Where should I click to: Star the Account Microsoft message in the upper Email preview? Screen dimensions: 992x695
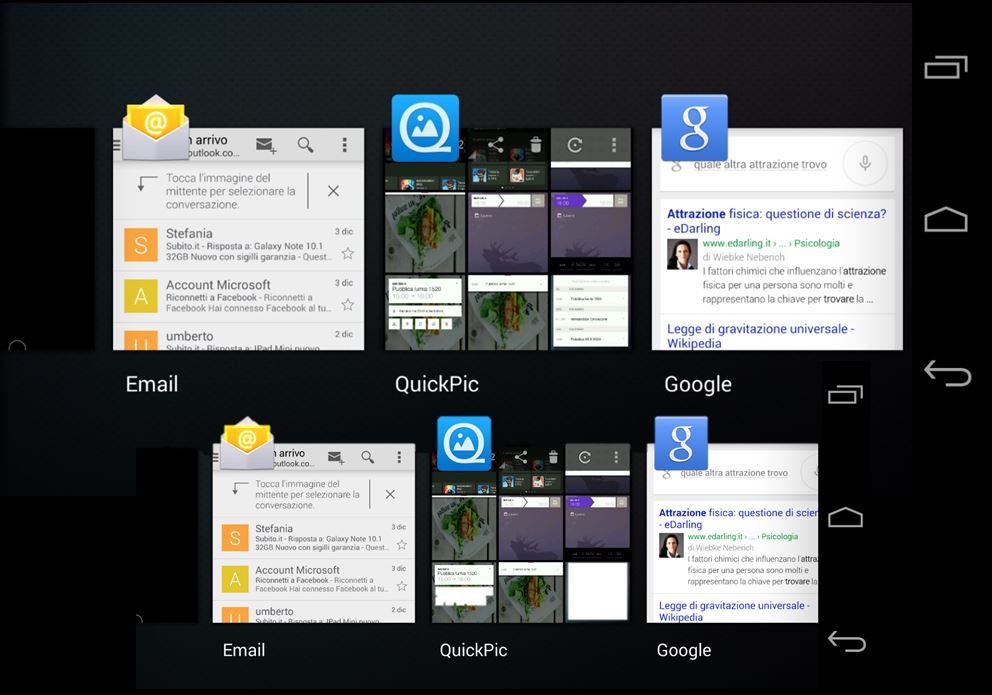coord(347,305)
